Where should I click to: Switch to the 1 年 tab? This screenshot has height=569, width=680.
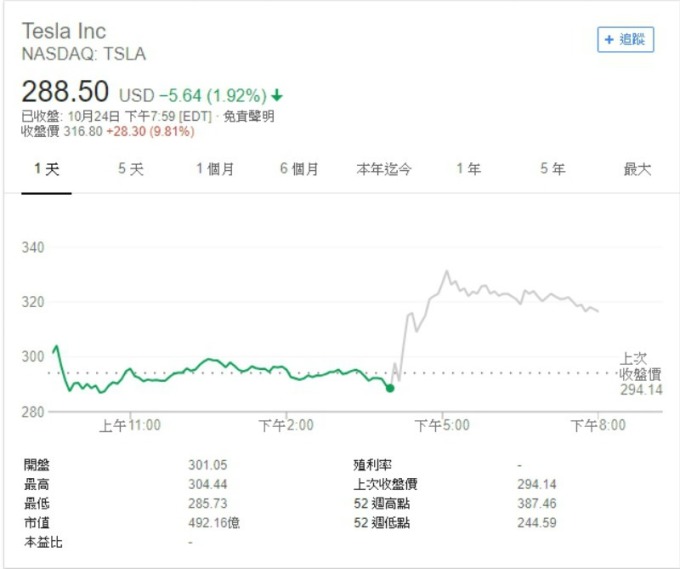pos(468,170)
